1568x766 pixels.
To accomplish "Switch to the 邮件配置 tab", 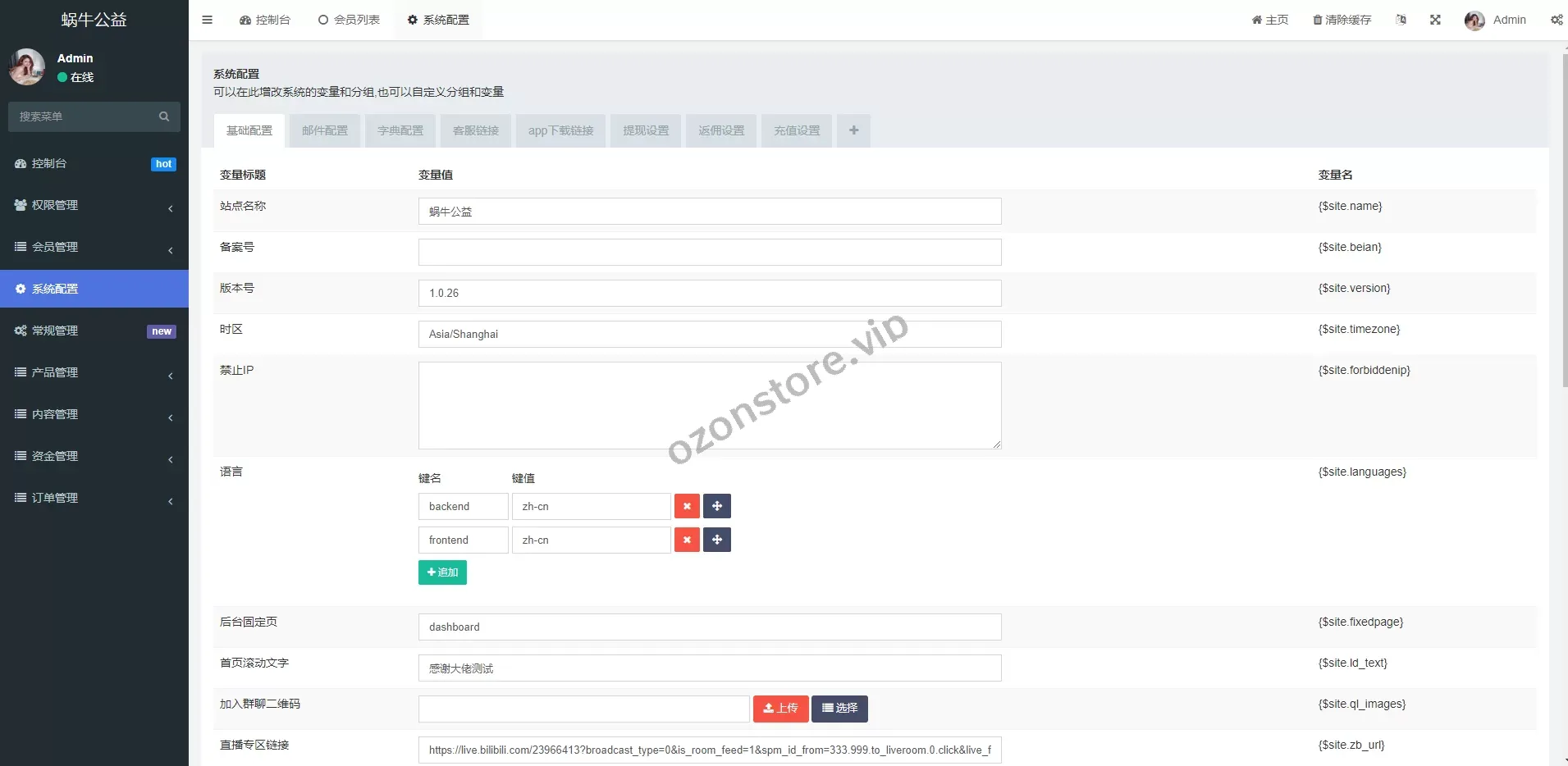I will (325, 130).
